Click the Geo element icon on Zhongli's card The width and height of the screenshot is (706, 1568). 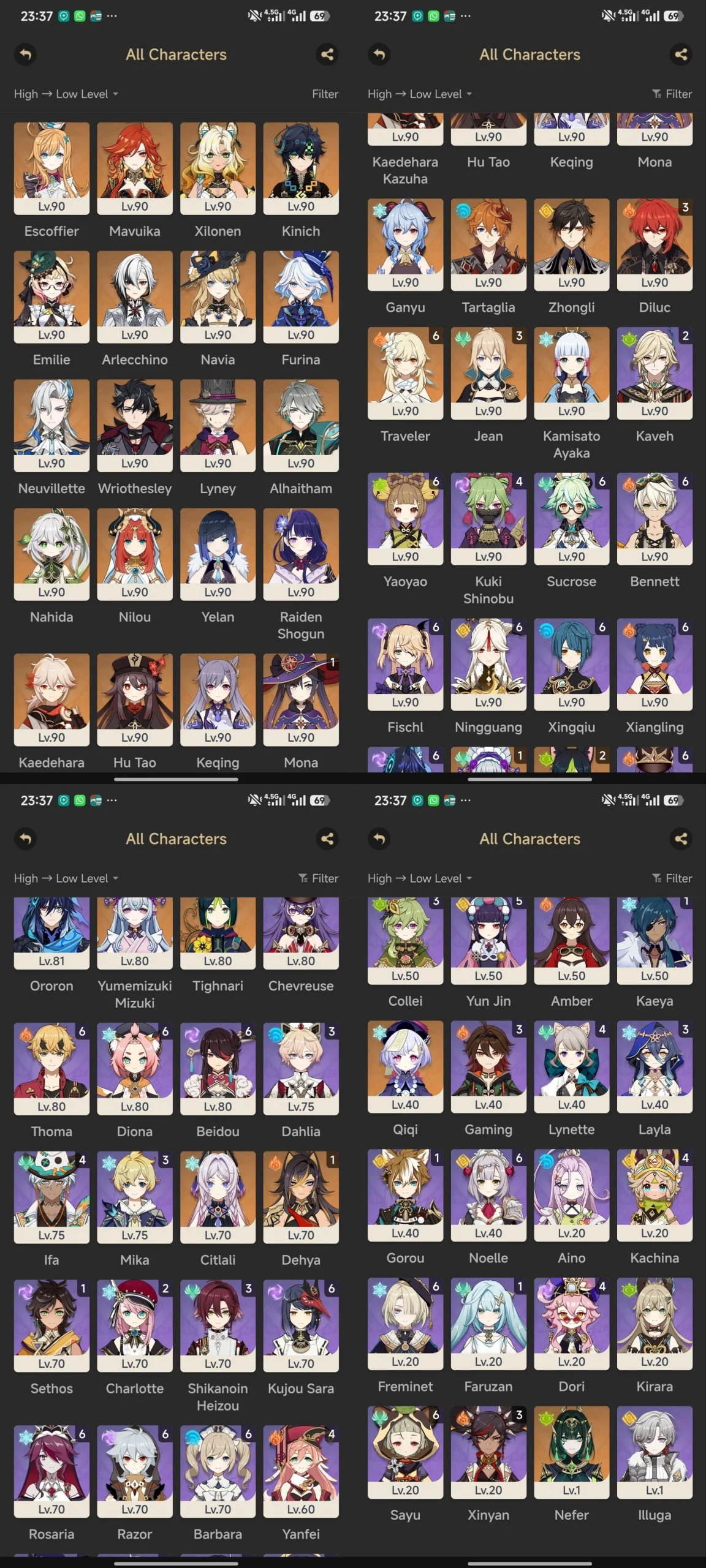pos(546,211)
